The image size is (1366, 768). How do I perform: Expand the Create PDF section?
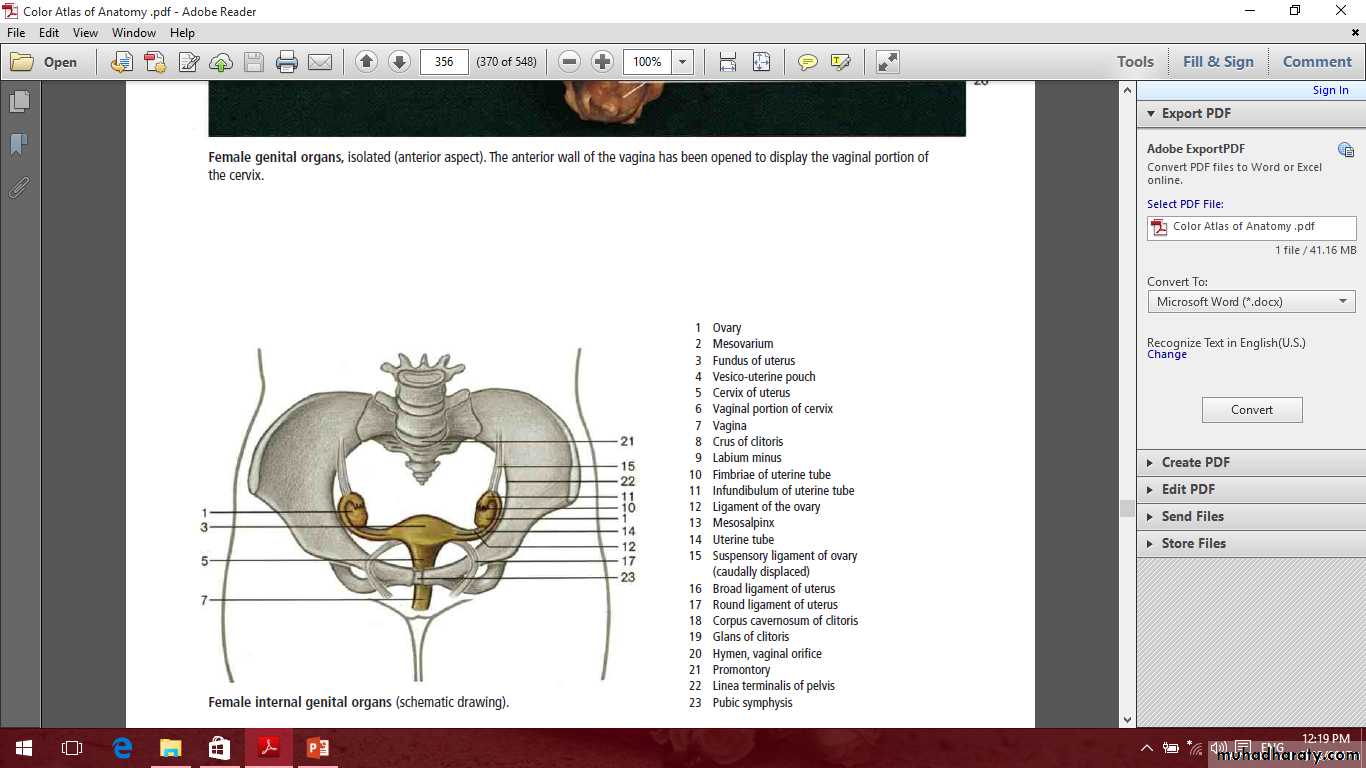[1195, 462]
